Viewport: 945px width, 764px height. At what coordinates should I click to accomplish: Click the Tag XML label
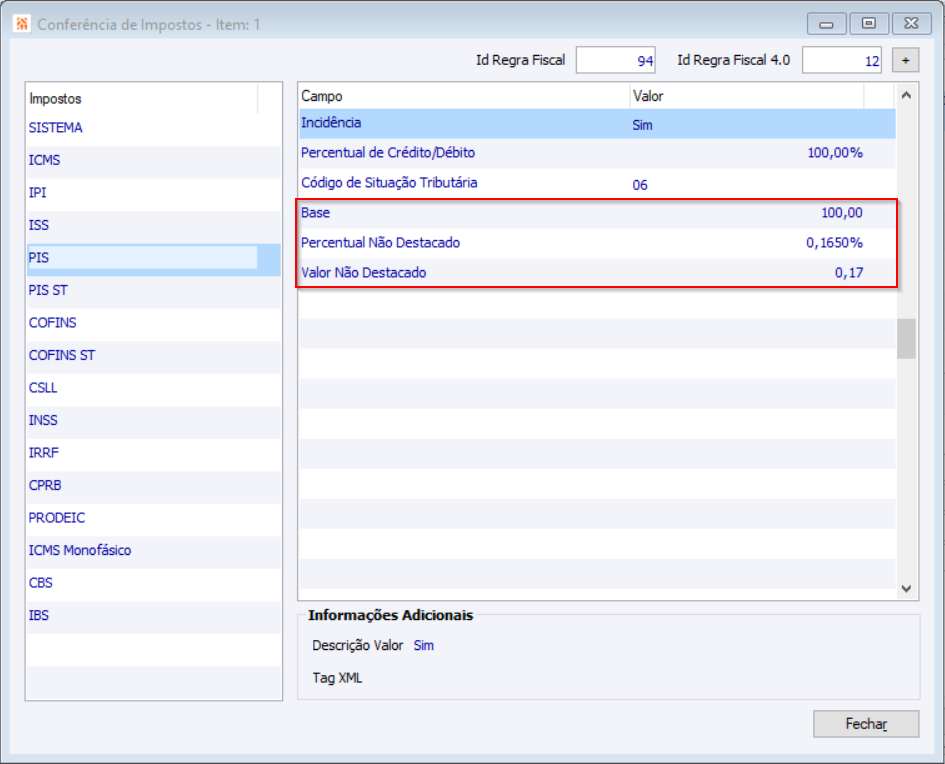(x=337, y=678)
